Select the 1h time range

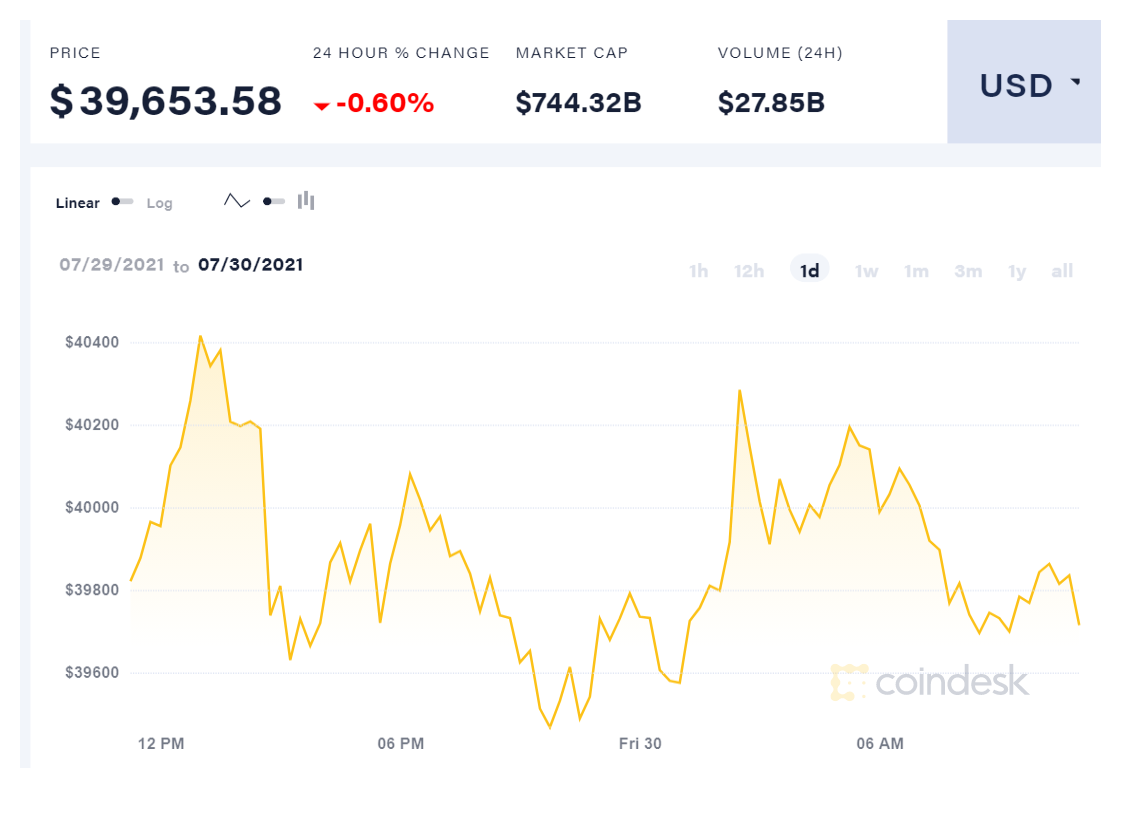click(698, 271)
